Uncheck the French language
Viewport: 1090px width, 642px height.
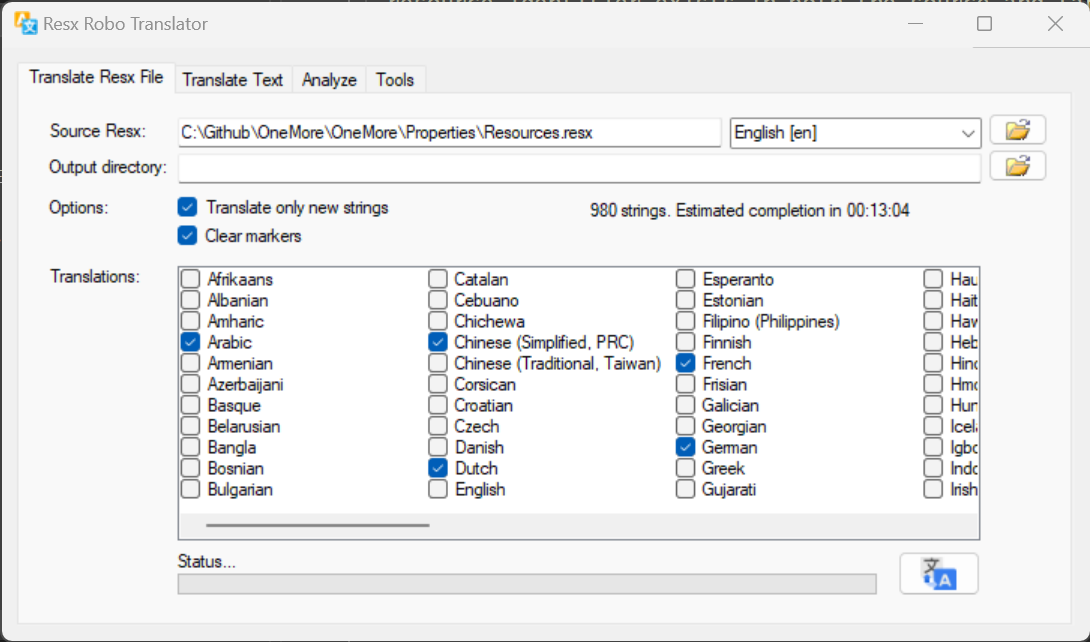(x=685, y=363)
